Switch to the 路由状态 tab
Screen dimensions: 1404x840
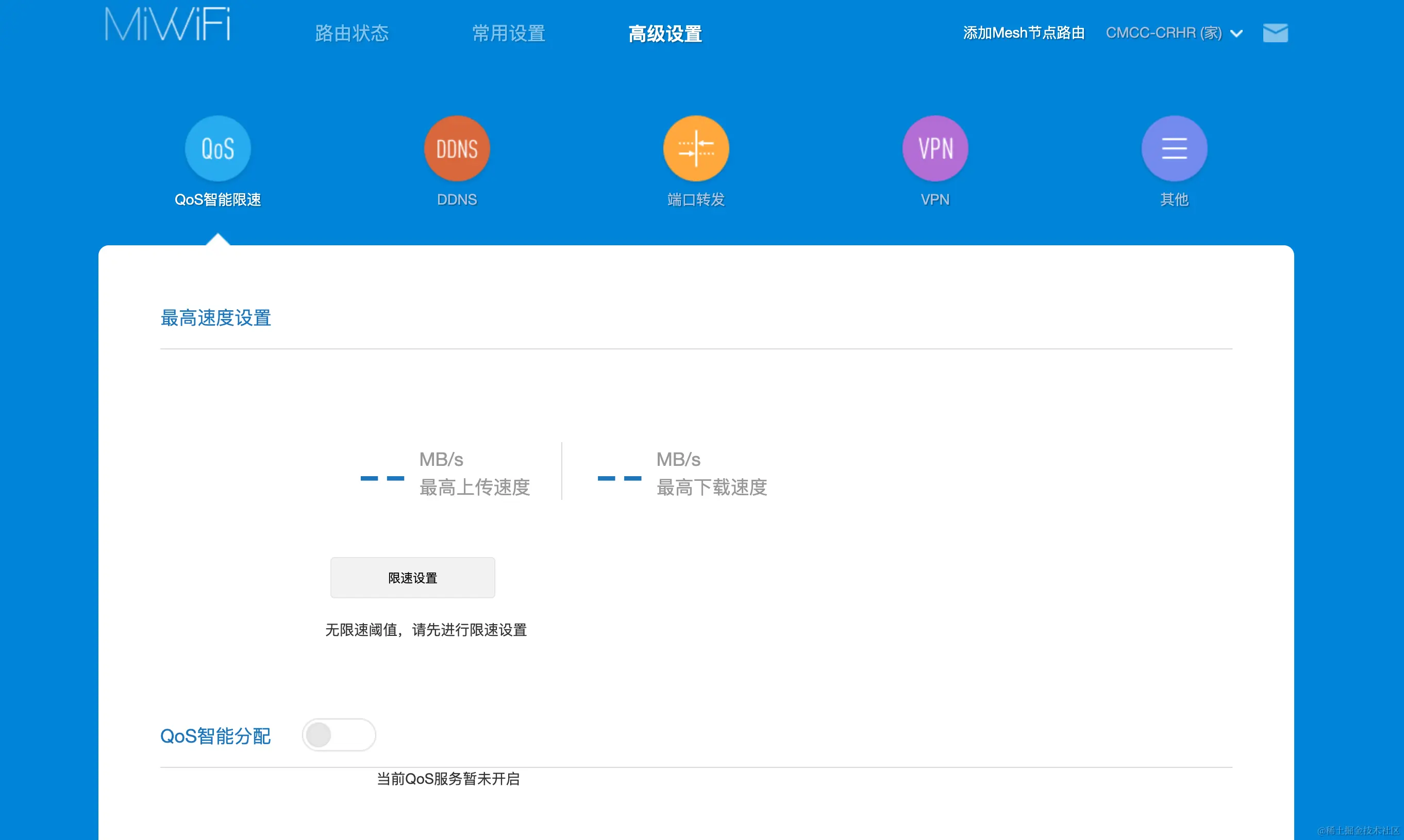click(352, 33)
